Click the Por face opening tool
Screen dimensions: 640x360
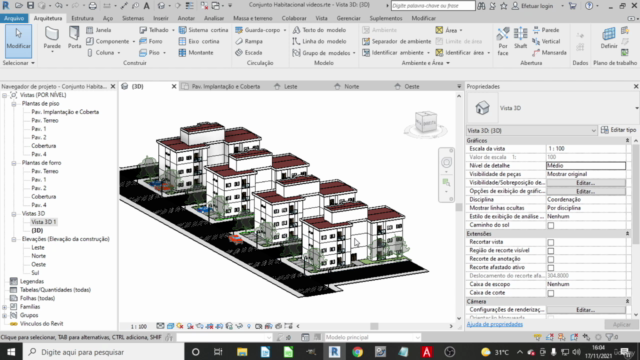pyautogui.click(x=503, y=41)
